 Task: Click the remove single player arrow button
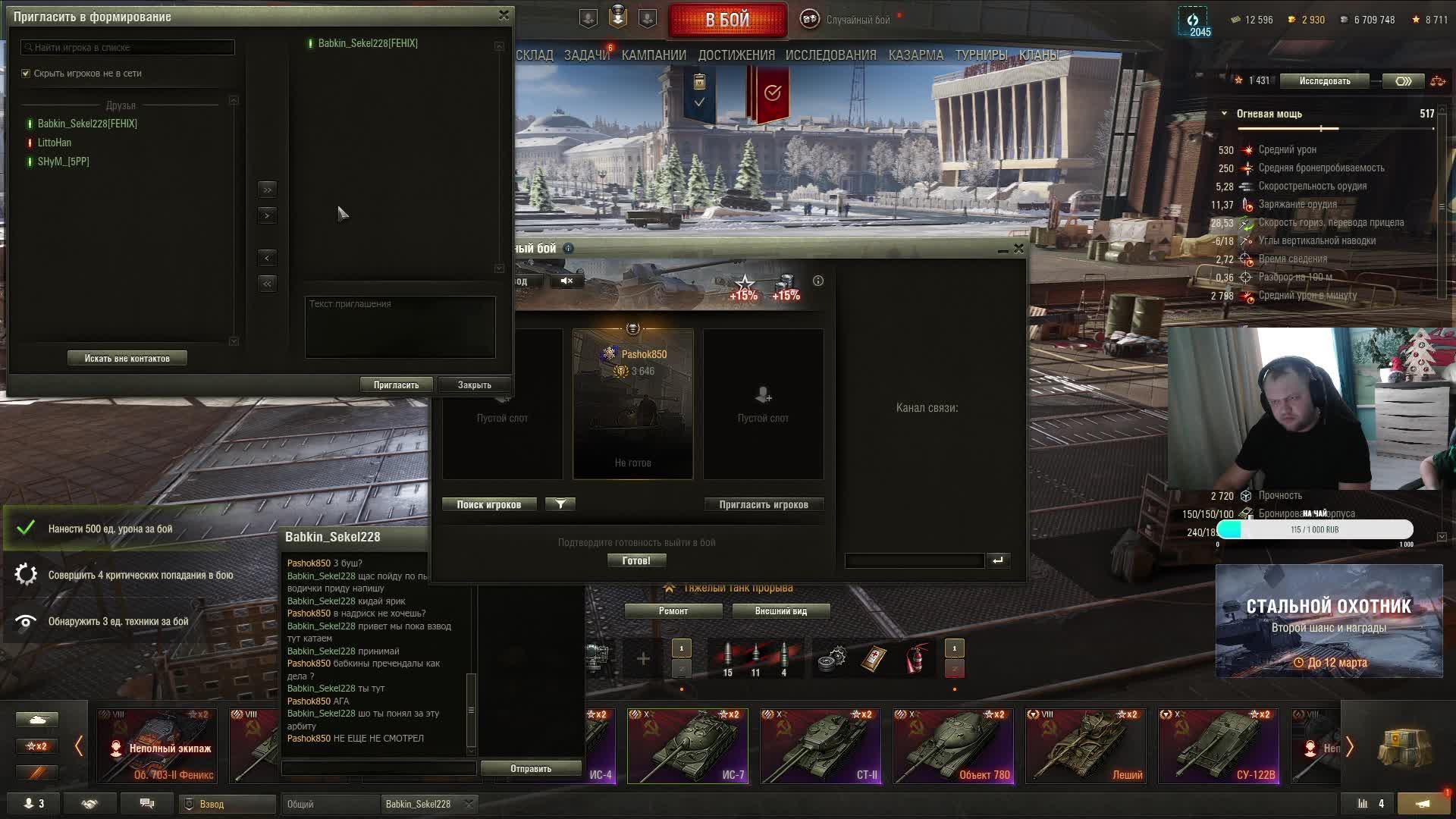[267, 258]
